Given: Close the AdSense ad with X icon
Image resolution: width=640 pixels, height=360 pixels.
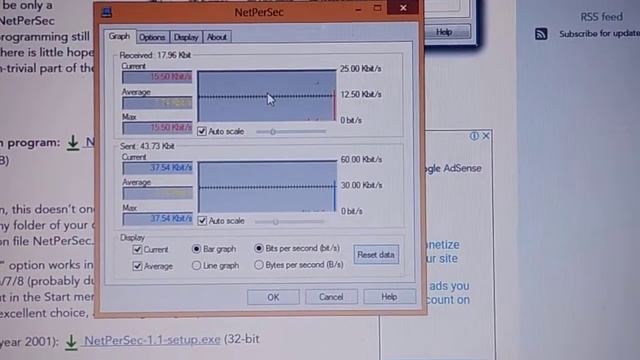Looking at the screenshot, I should coord(486,136).
